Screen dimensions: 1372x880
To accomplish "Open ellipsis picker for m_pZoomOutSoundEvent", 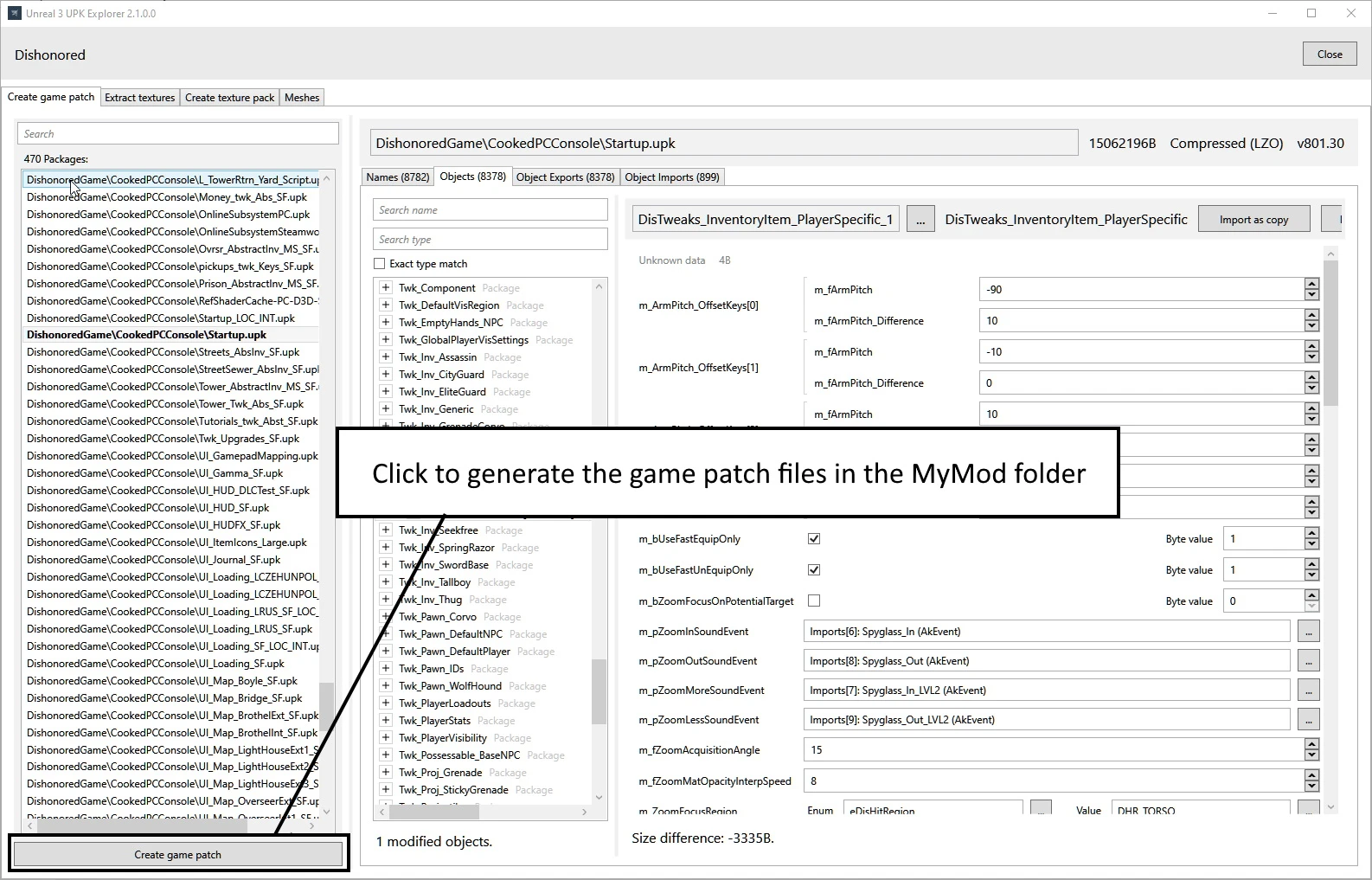I will tap(1308, 661).
